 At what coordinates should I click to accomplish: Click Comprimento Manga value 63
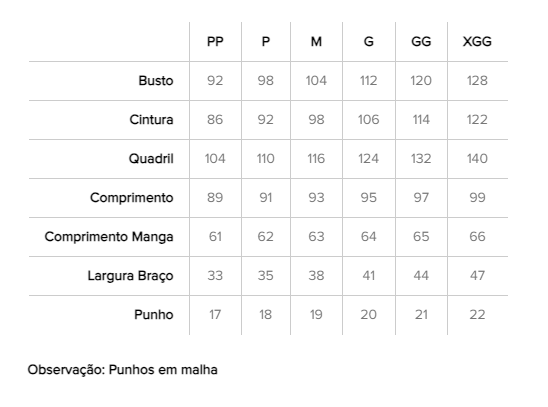coord(316,237)
